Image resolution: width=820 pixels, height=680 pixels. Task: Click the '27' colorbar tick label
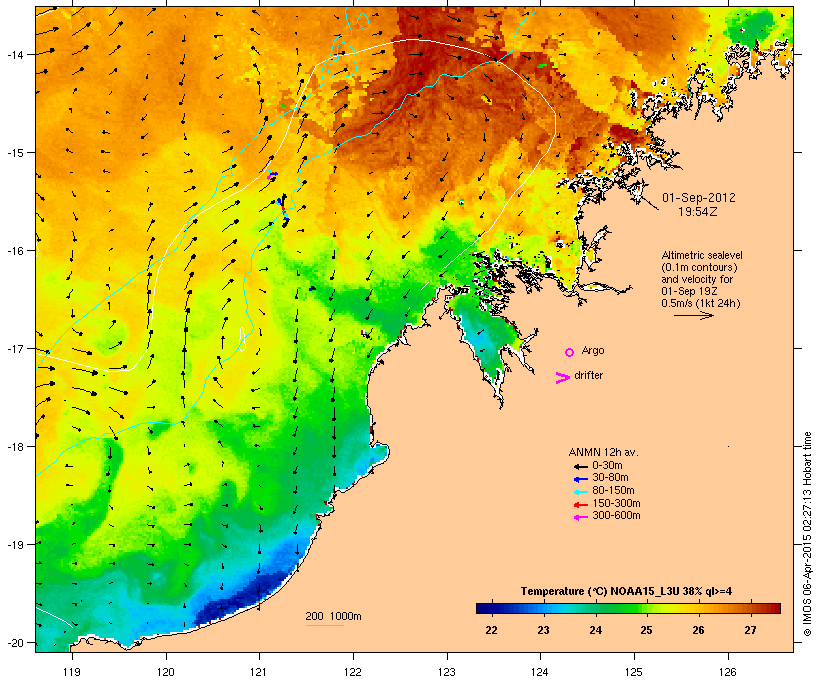(750, 630)
